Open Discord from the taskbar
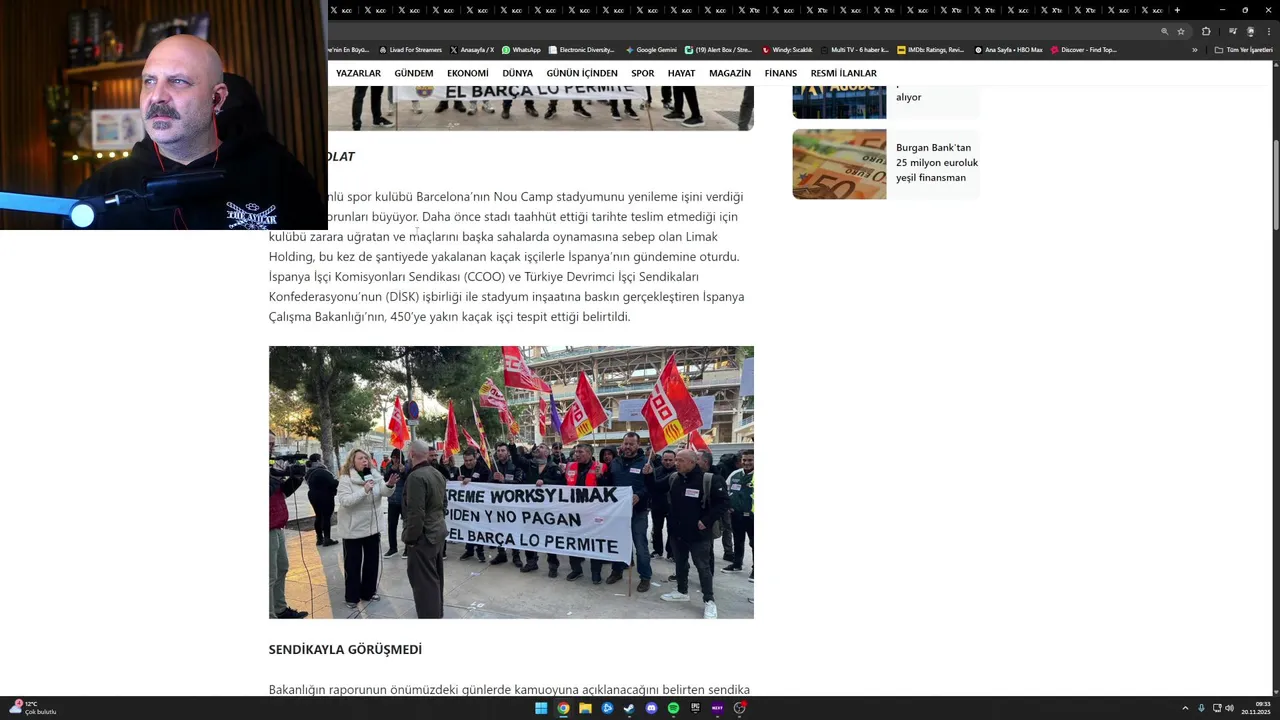1280x720 pixels. click(x=651, y=708)
